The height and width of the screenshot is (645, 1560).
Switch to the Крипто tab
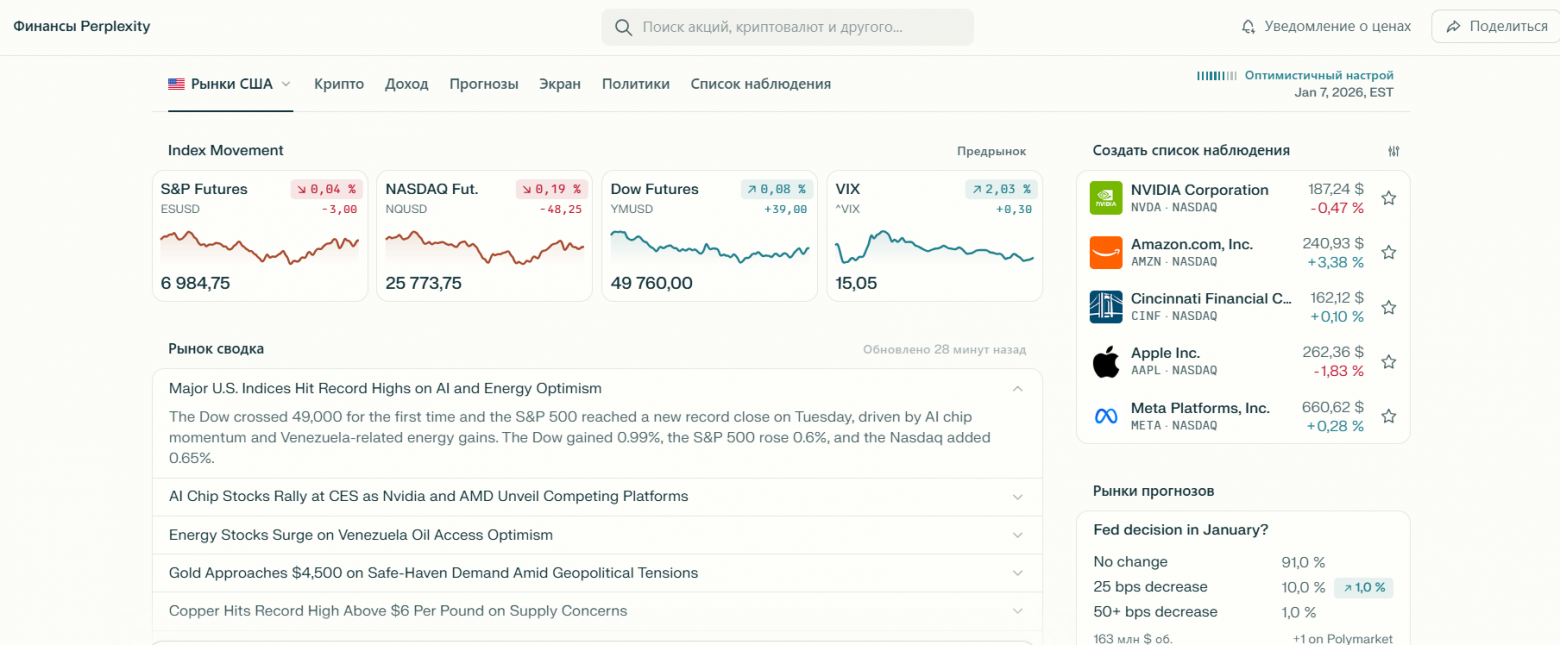(x=339, y=84)
